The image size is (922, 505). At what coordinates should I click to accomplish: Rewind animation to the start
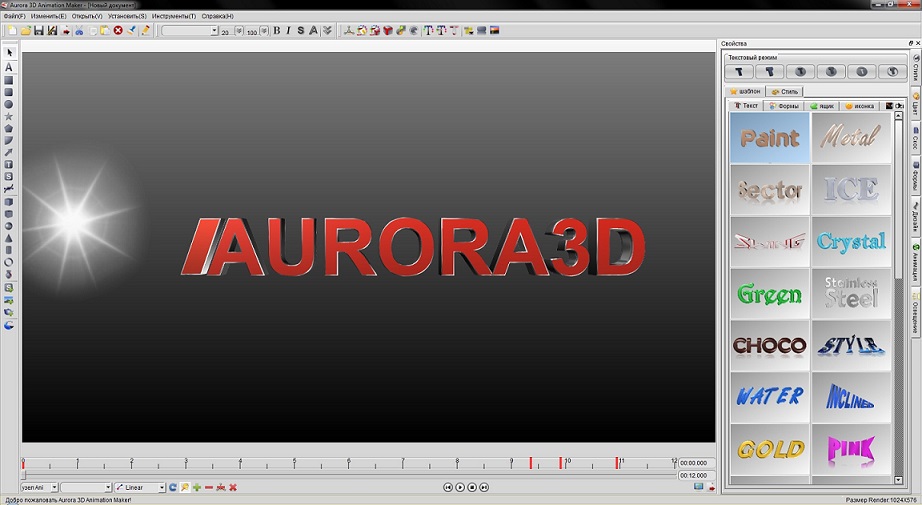[447, 487]
